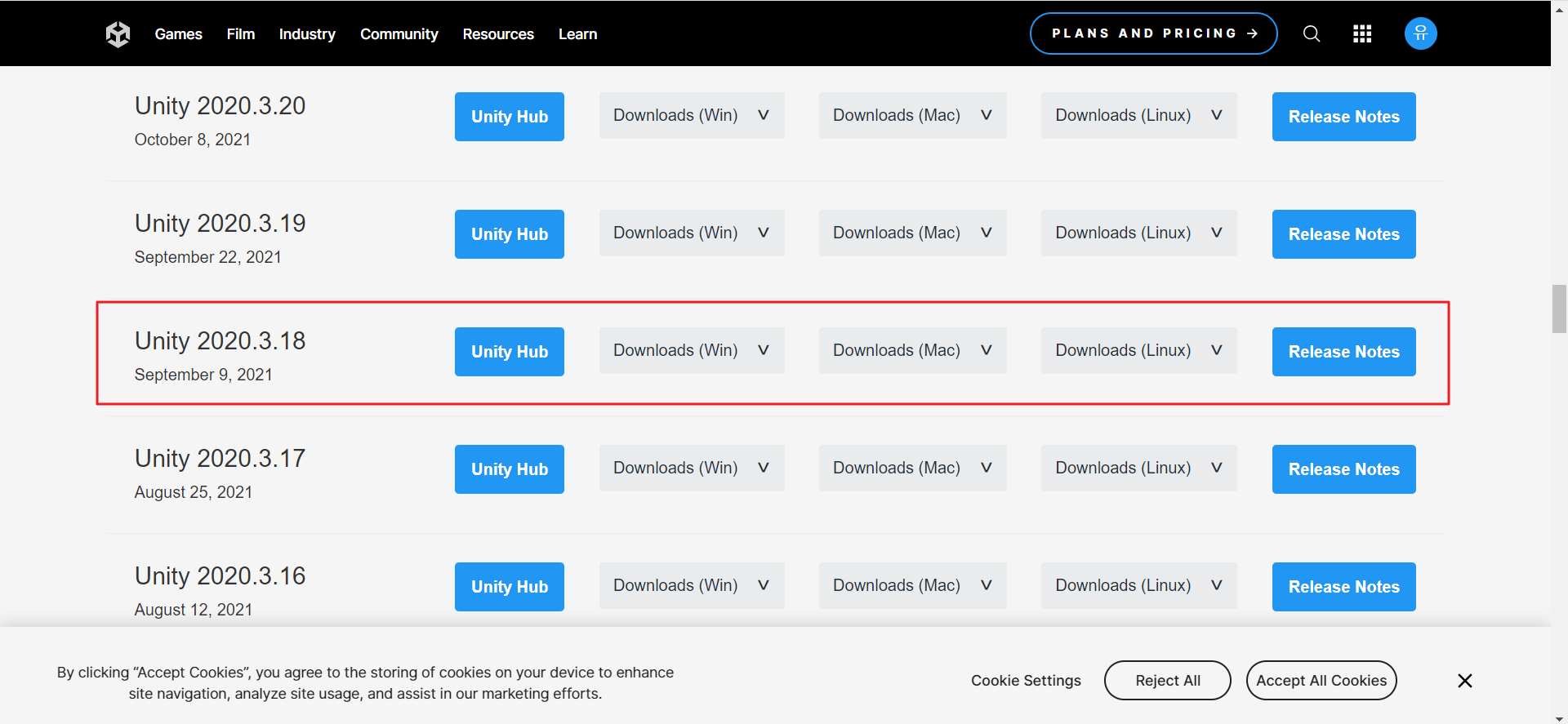1568x724 pixels.
Task: Open Release Notes for Unity 2020.3.20
Action: [1344, 117]
